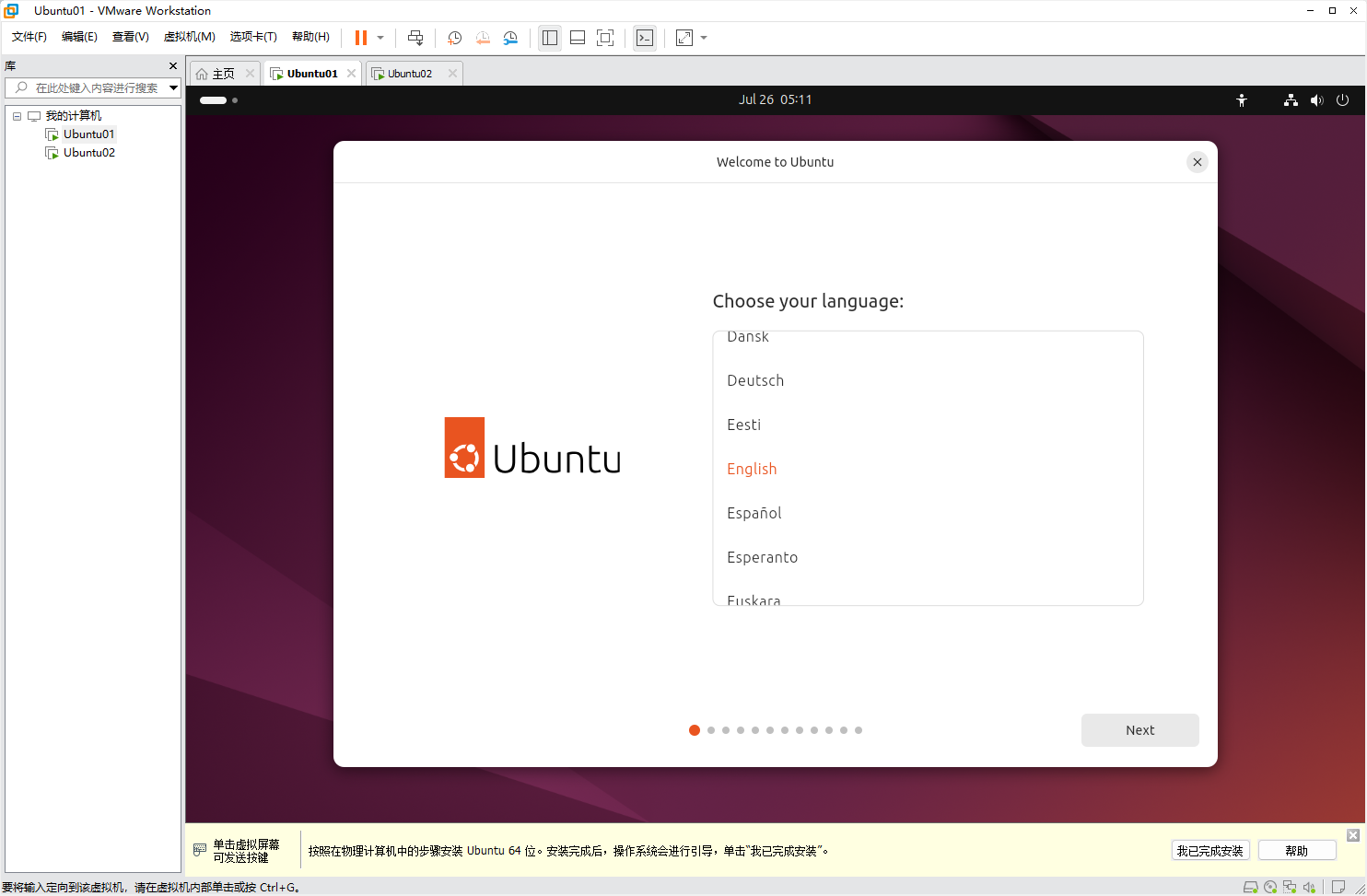Click the stretch guest display icon
This screenshot has height=896, width=1367.
(x=684, y=38)
